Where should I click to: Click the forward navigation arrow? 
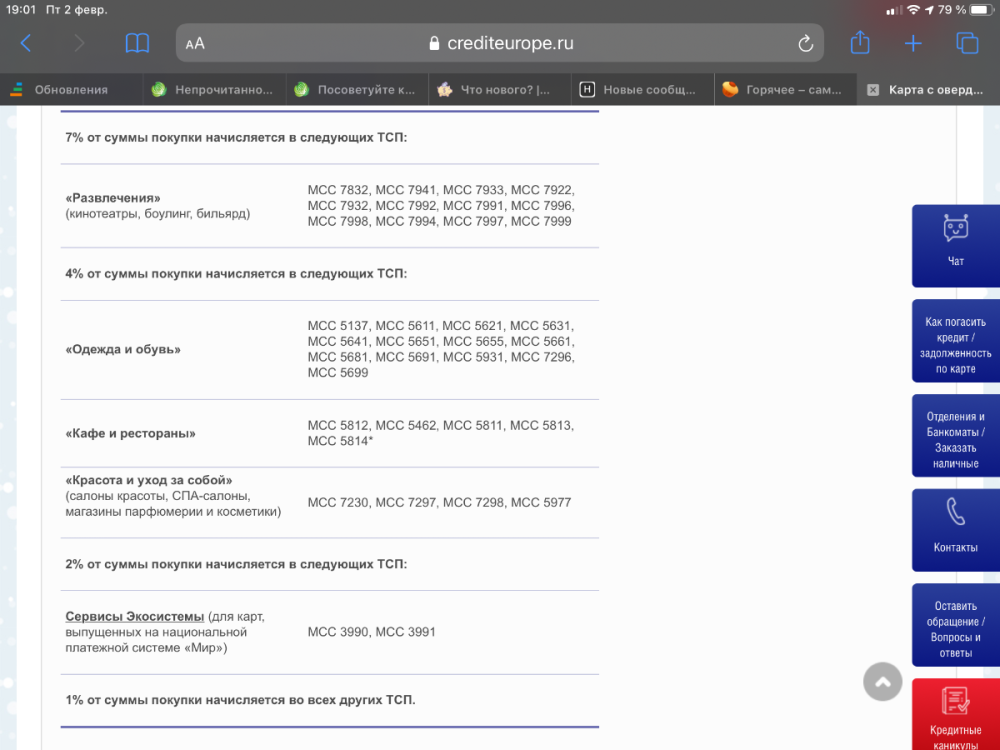[x=78, y=43]
